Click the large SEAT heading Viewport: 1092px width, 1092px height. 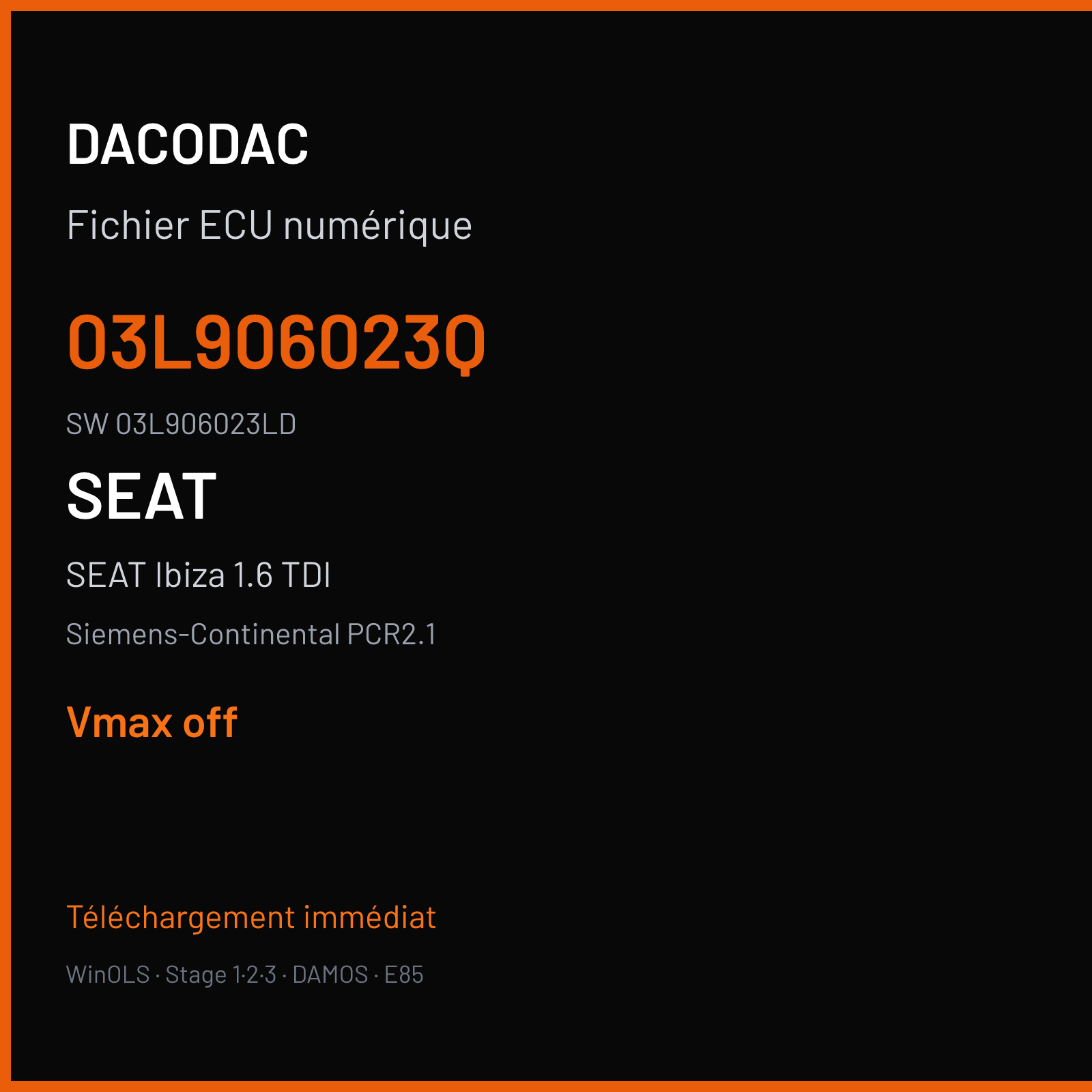[x=141, y=496]
